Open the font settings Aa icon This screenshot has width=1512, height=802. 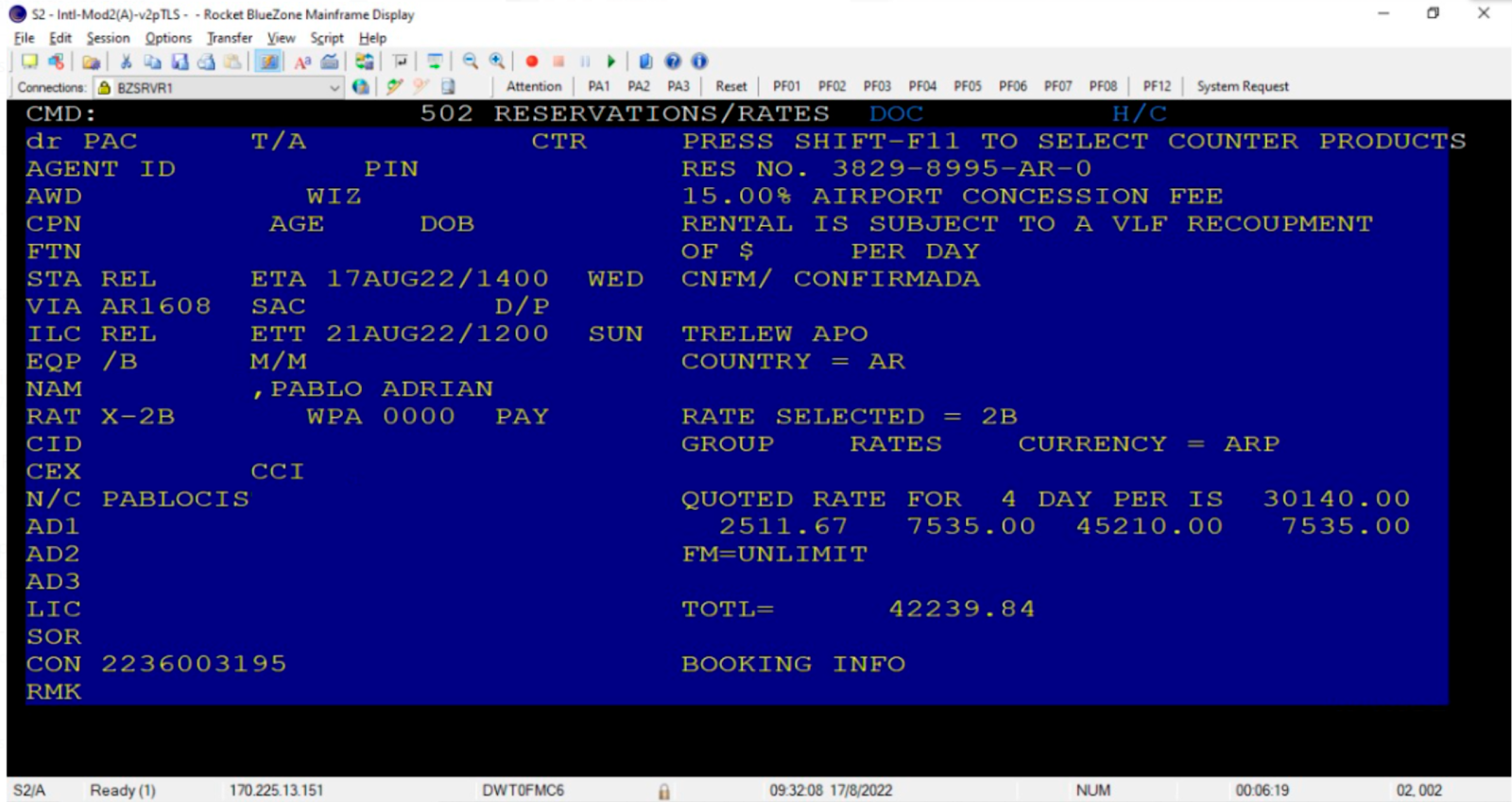(302, 61)
